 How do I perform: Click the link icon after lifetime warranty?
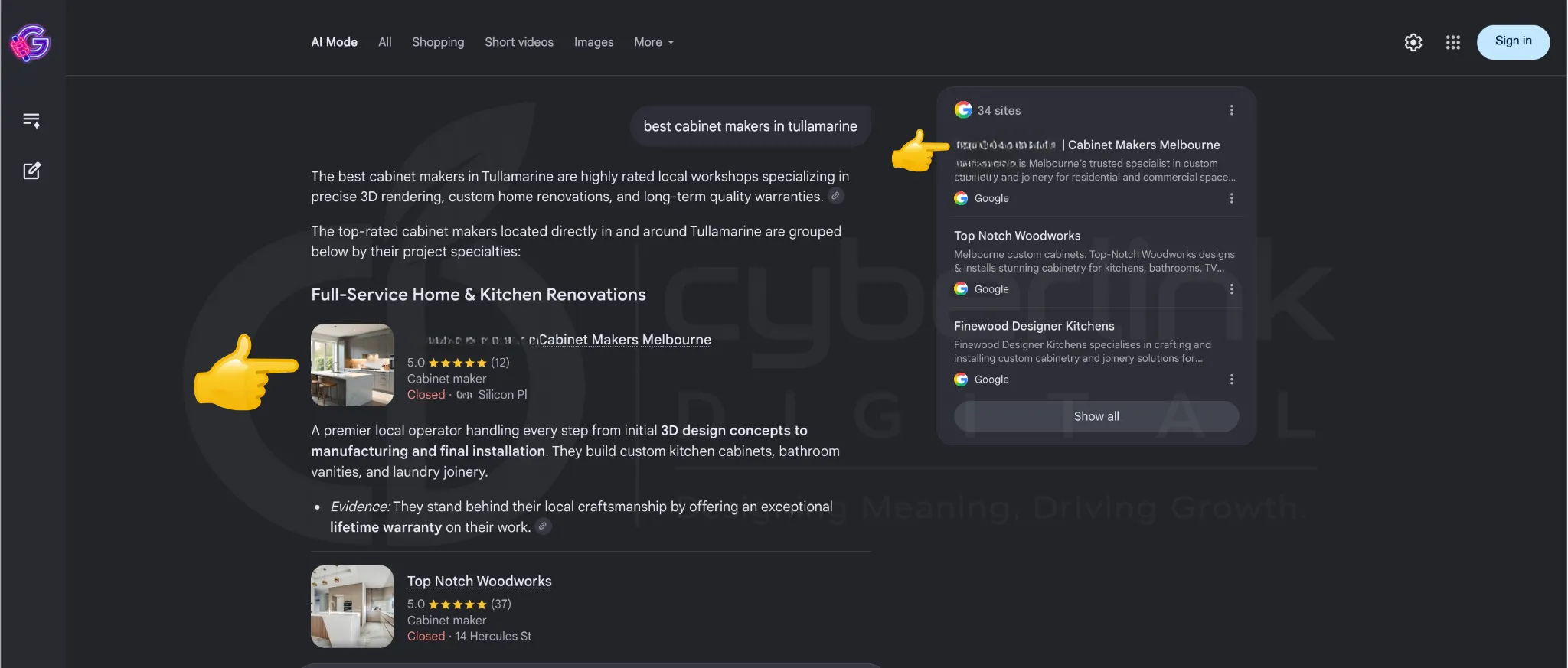(543, 526)
